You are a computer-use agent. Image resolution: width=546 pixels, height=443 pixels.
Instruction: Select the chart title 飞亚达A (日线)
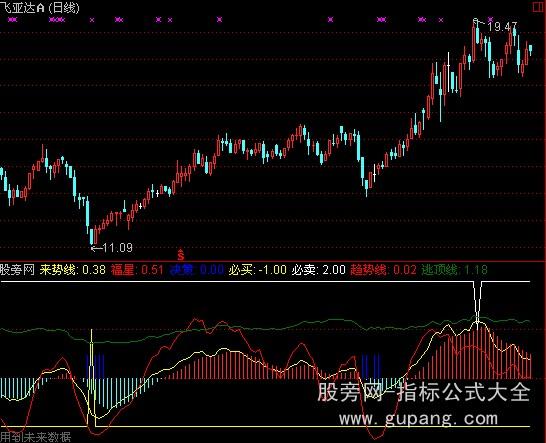click(39, 7)
